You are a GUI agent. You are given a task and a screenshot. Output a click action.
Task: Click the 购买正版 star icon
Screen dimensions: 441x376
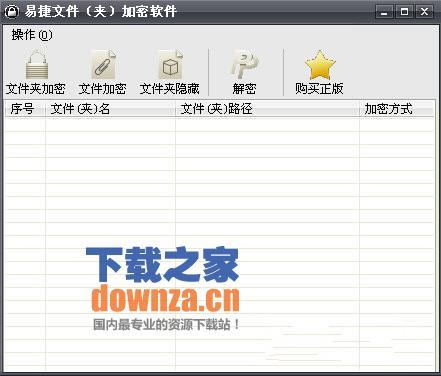(319, 65)
